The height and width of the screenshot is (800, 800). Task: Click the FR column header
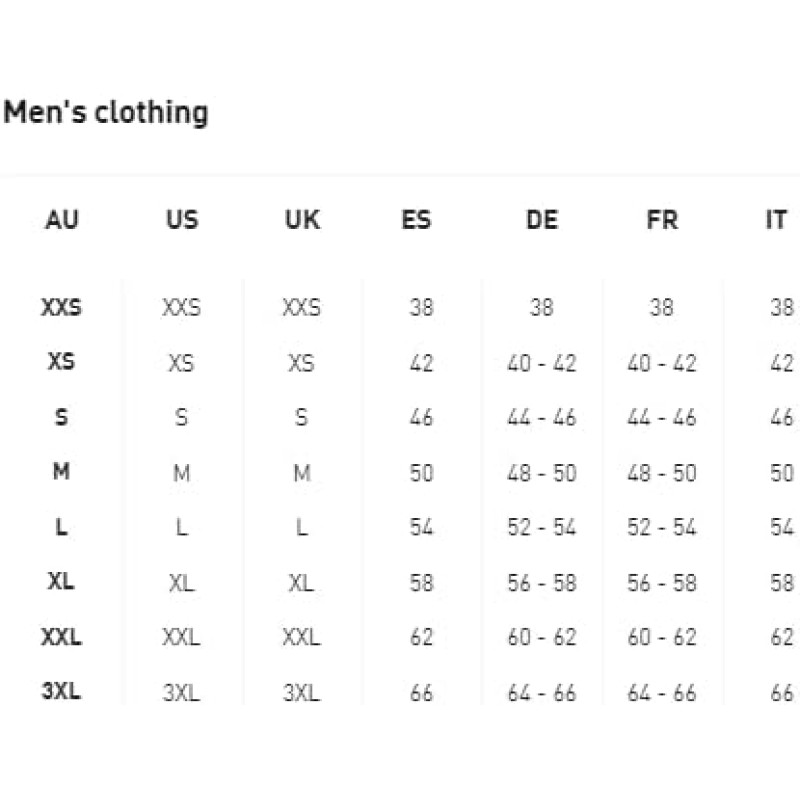coord(662,220)
